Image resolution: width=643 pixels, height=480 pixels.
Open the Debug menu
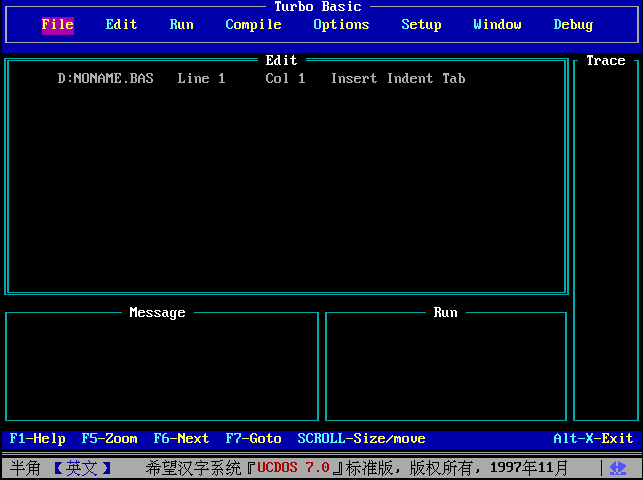573,25
